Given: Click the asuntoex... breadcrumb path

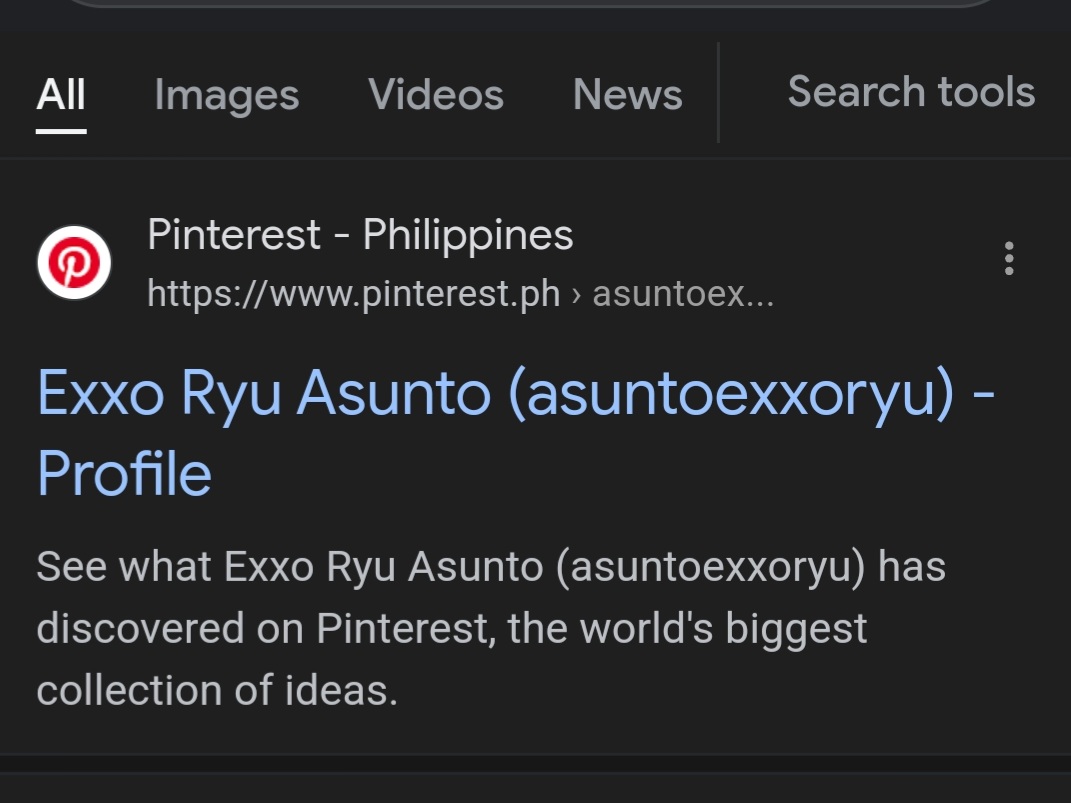Looking at the screenshot, I should click(683, 294).
